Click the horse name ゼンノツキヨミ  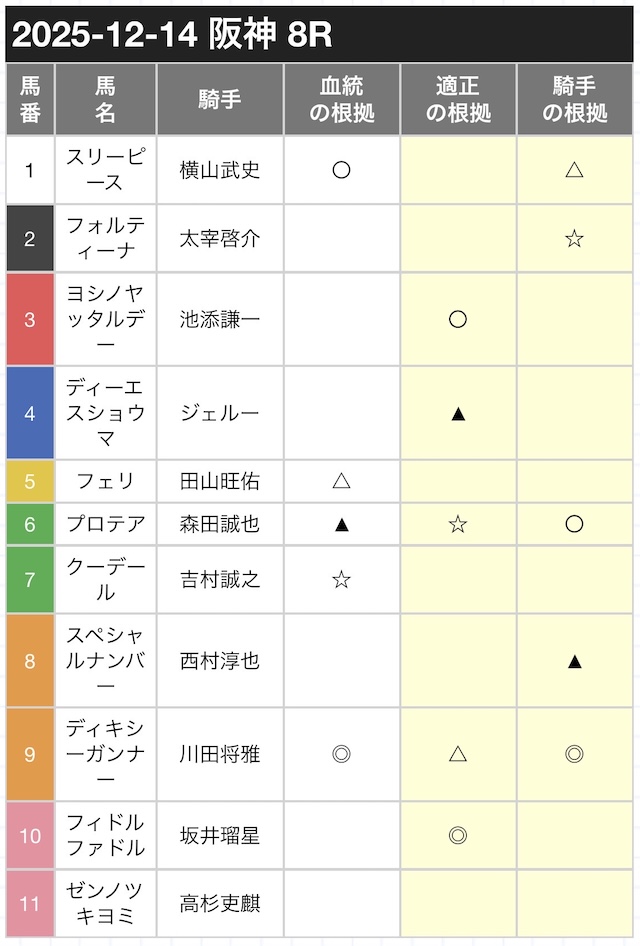pyautogui.click(x=105, y=904)
